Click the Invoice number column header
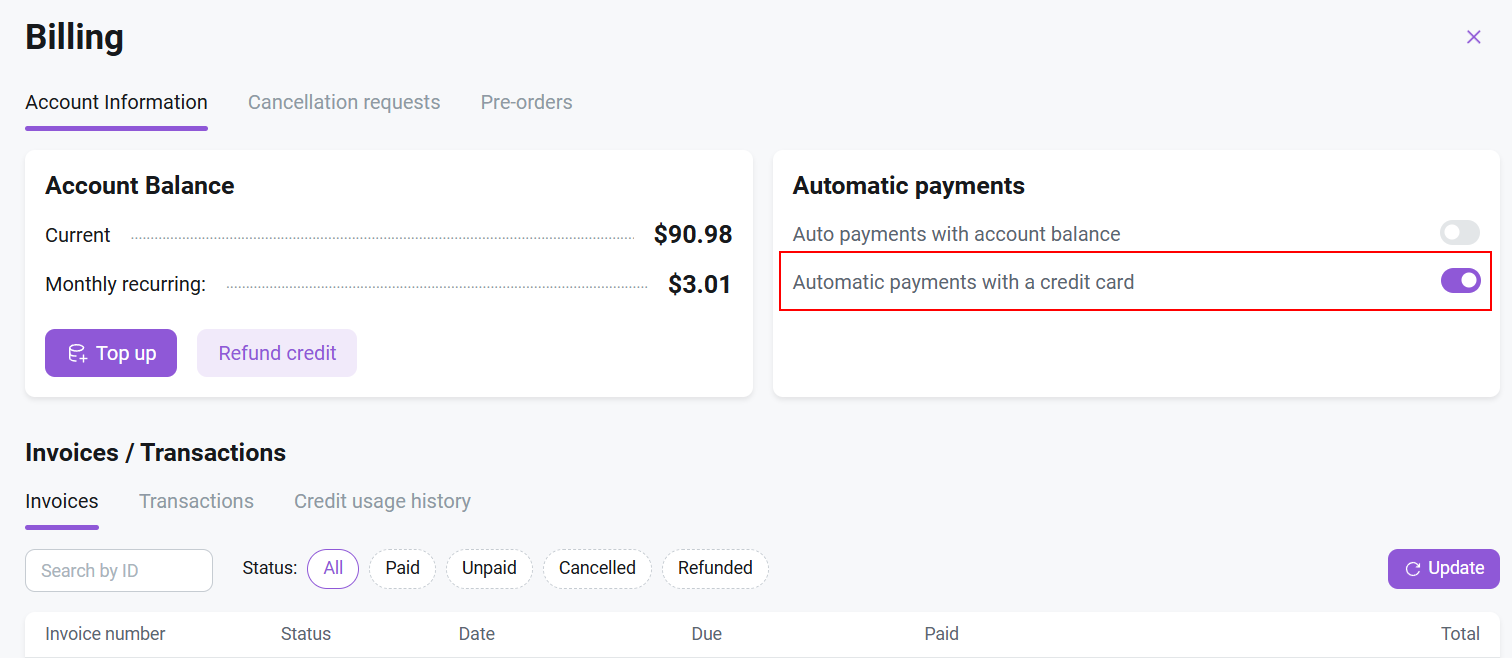 coord(105,633)
